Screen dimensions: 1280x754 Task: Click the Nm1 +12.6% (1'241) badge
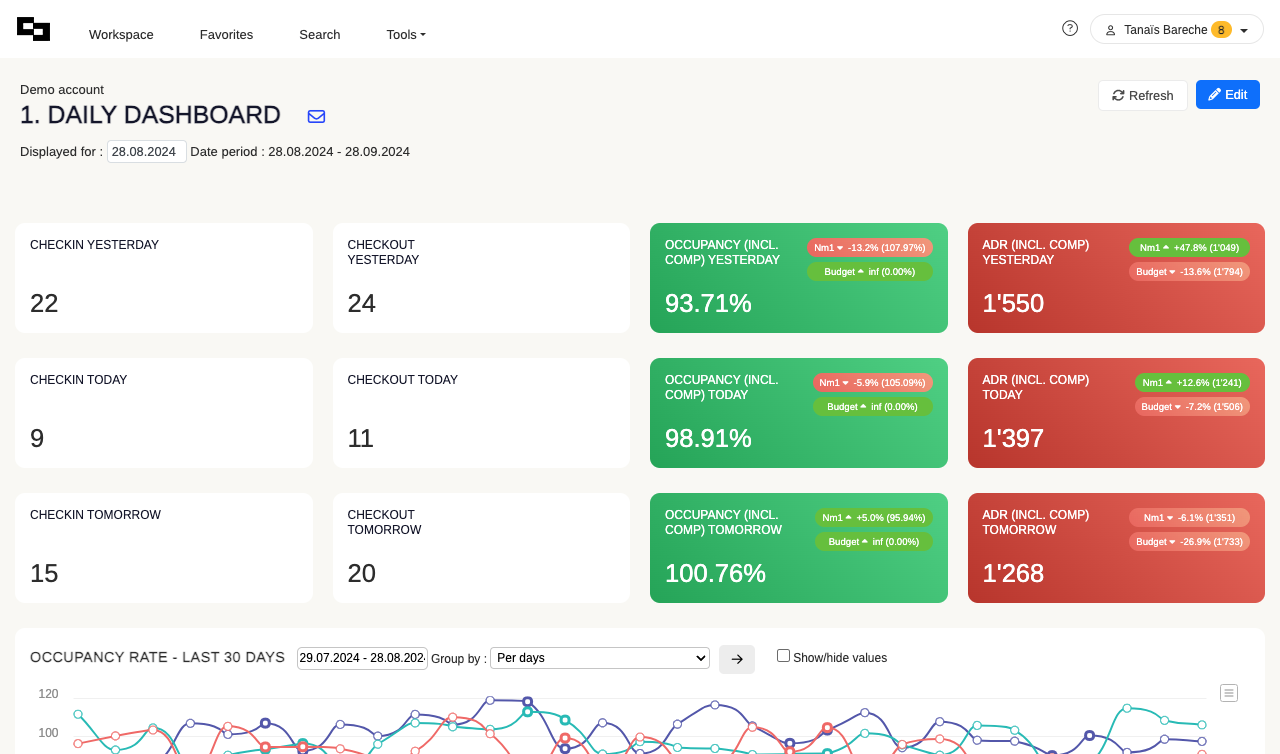[x=1192, y=382]
